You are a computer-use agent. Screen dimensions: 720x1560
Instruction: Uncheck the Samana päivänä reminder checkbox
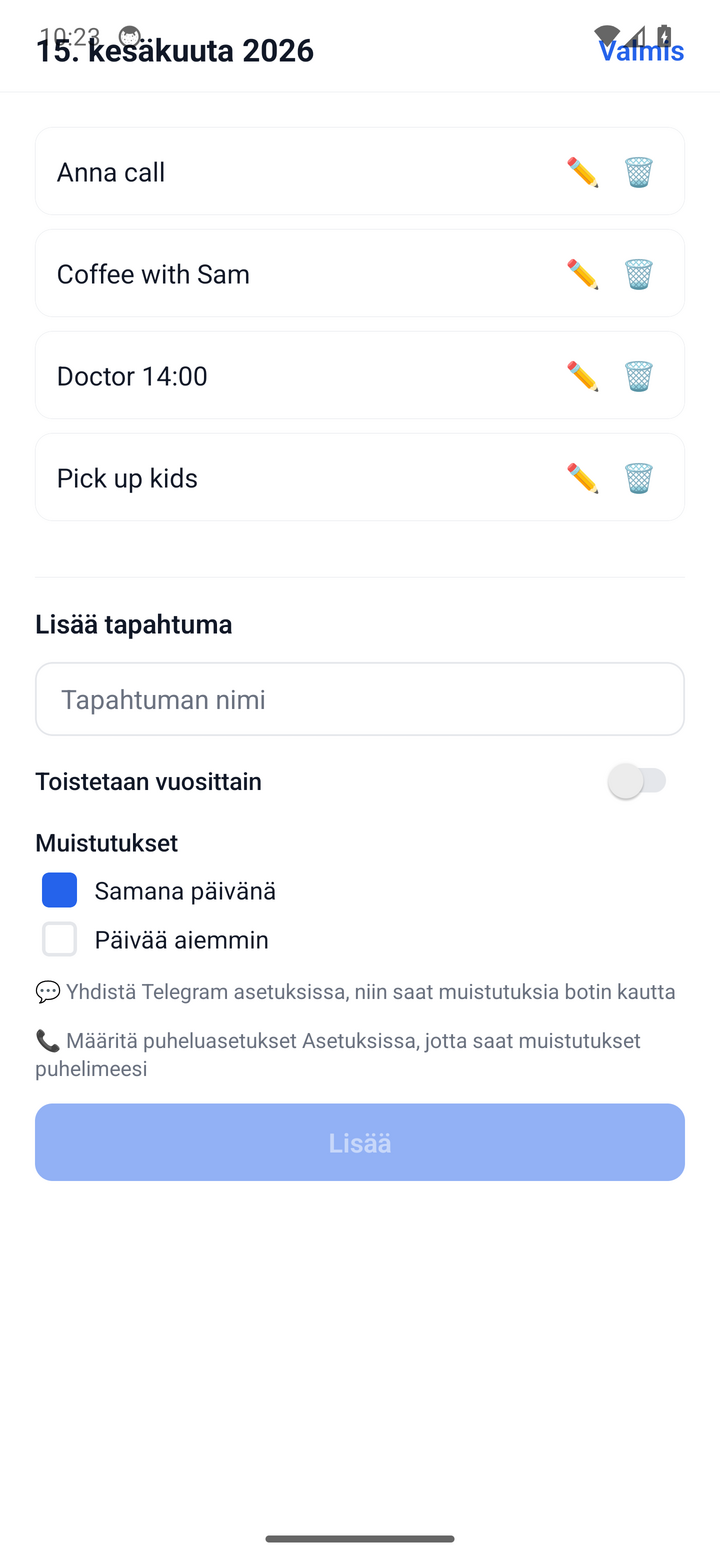coord(59,890)
